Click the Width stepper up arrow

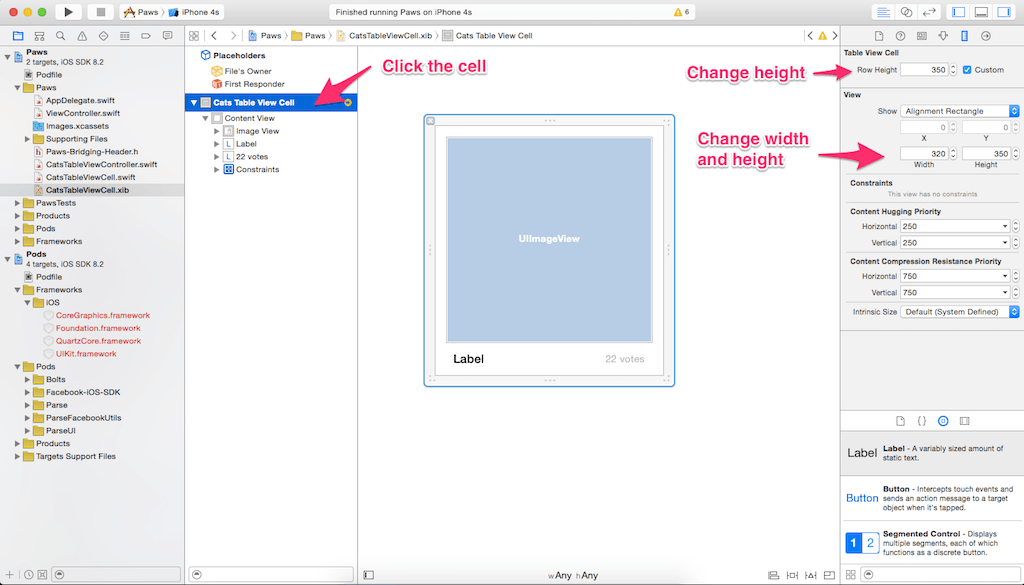pyautogui.click(x=953, y=148)
